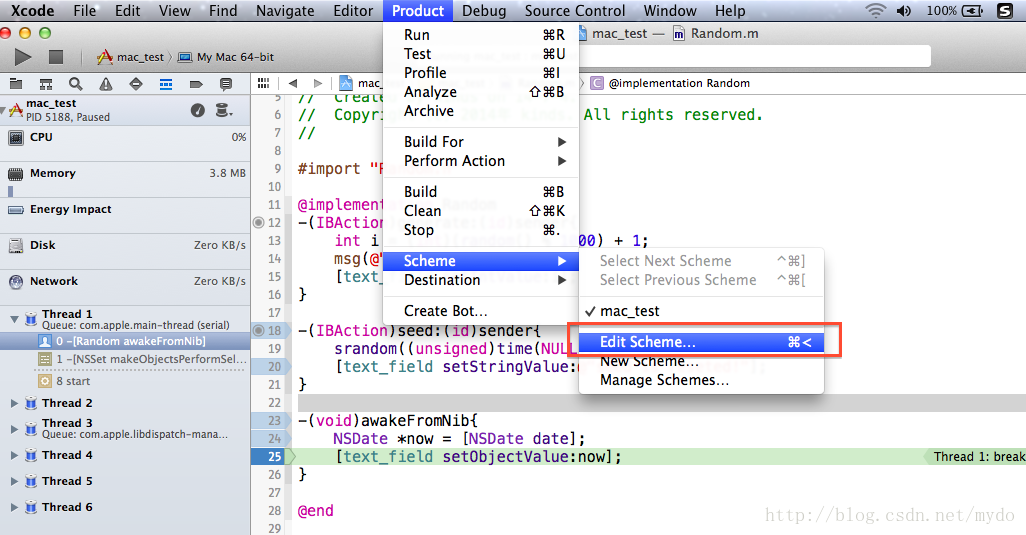Select the Network gauge row
This screenshot has height=535, width=1026.
point(125,288)
